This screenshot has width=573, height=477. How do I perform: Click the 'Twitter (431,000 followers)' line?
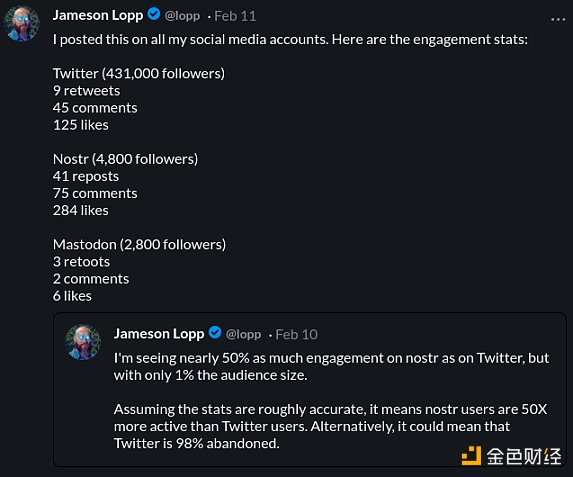pyautogui.click(x=139, y=73)
